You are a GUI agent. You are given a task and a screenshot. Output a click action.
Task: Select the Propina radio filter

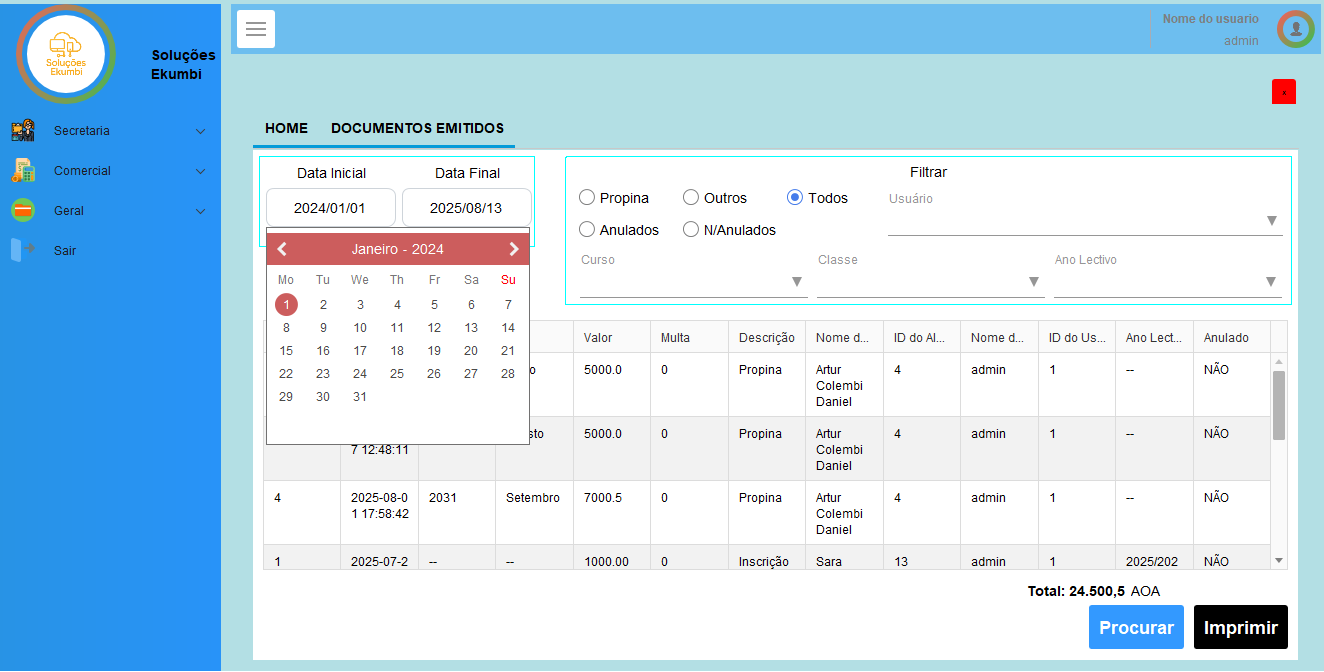[587, 198]
